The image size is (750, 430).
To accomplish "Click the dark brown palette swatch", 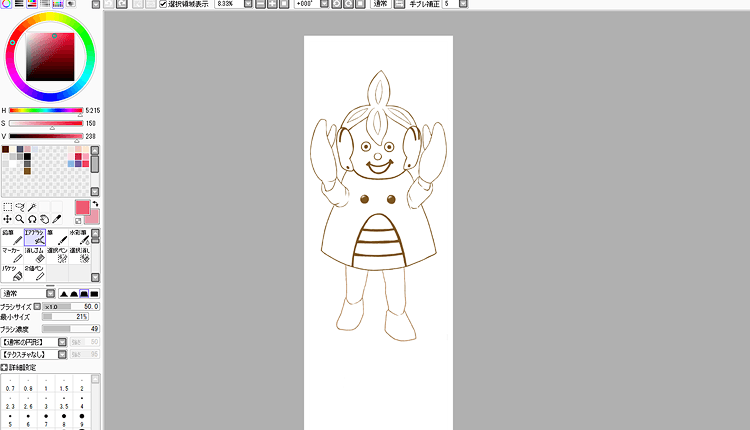I will [x=5, y=150].
